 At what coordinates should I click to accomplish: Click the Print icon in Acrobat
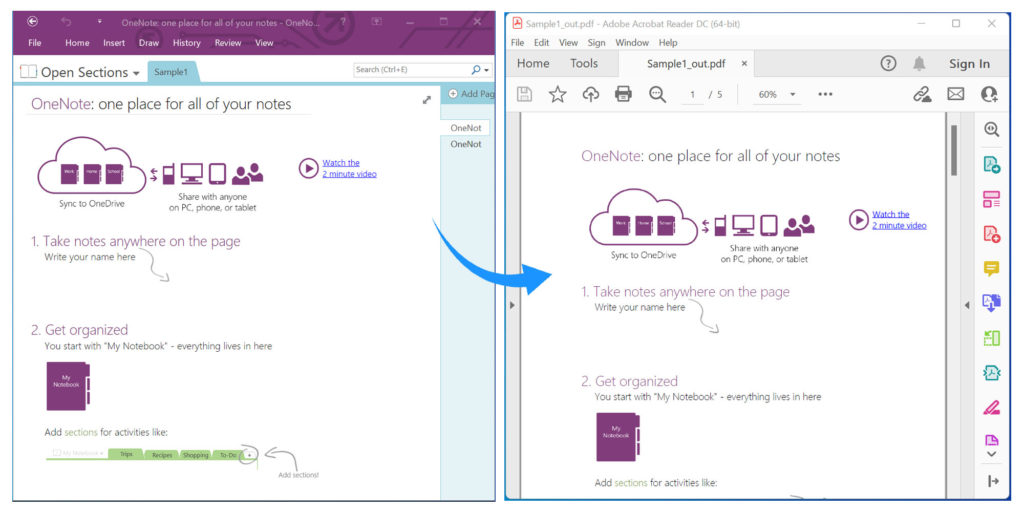pos(623,94)
